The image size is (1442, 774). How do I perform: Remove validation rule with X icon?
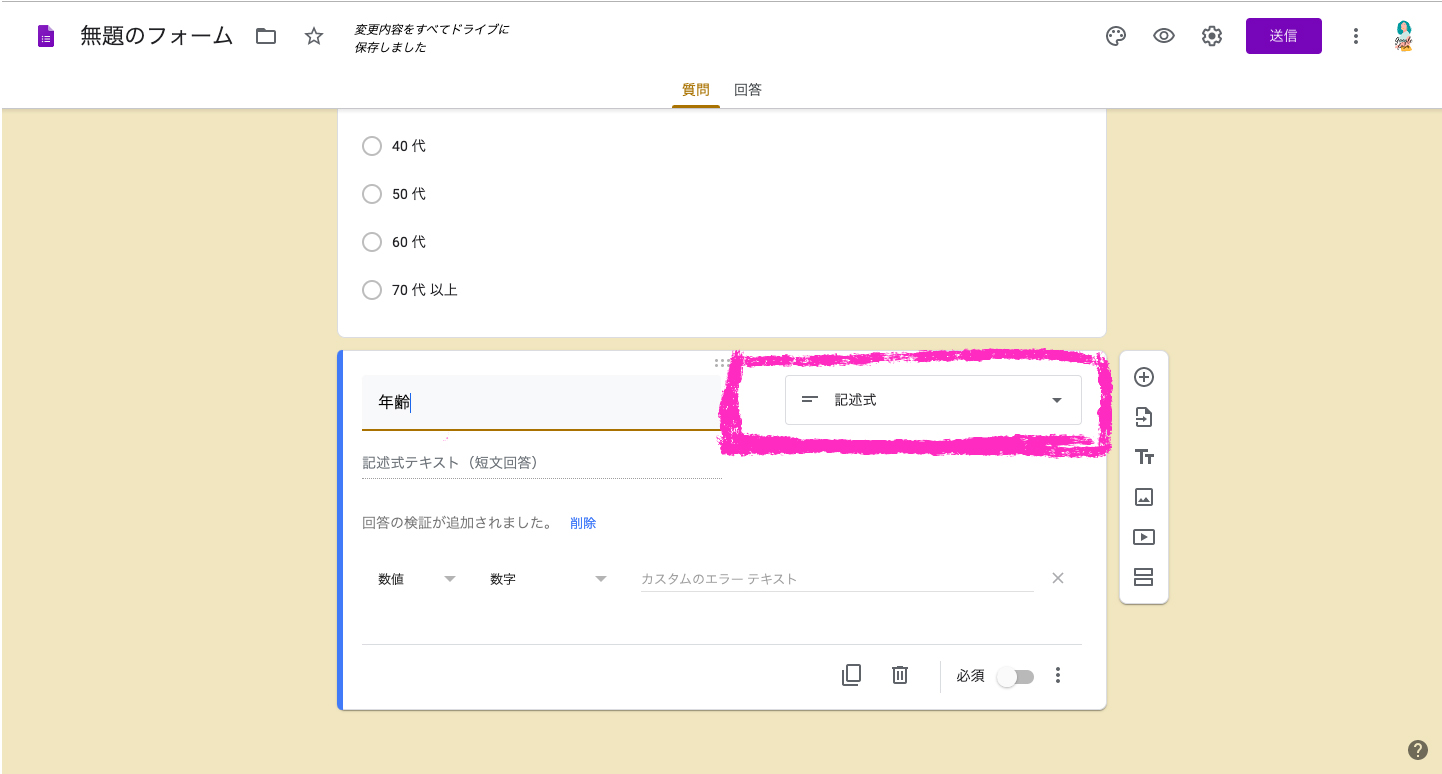(x=1058, y=578)
